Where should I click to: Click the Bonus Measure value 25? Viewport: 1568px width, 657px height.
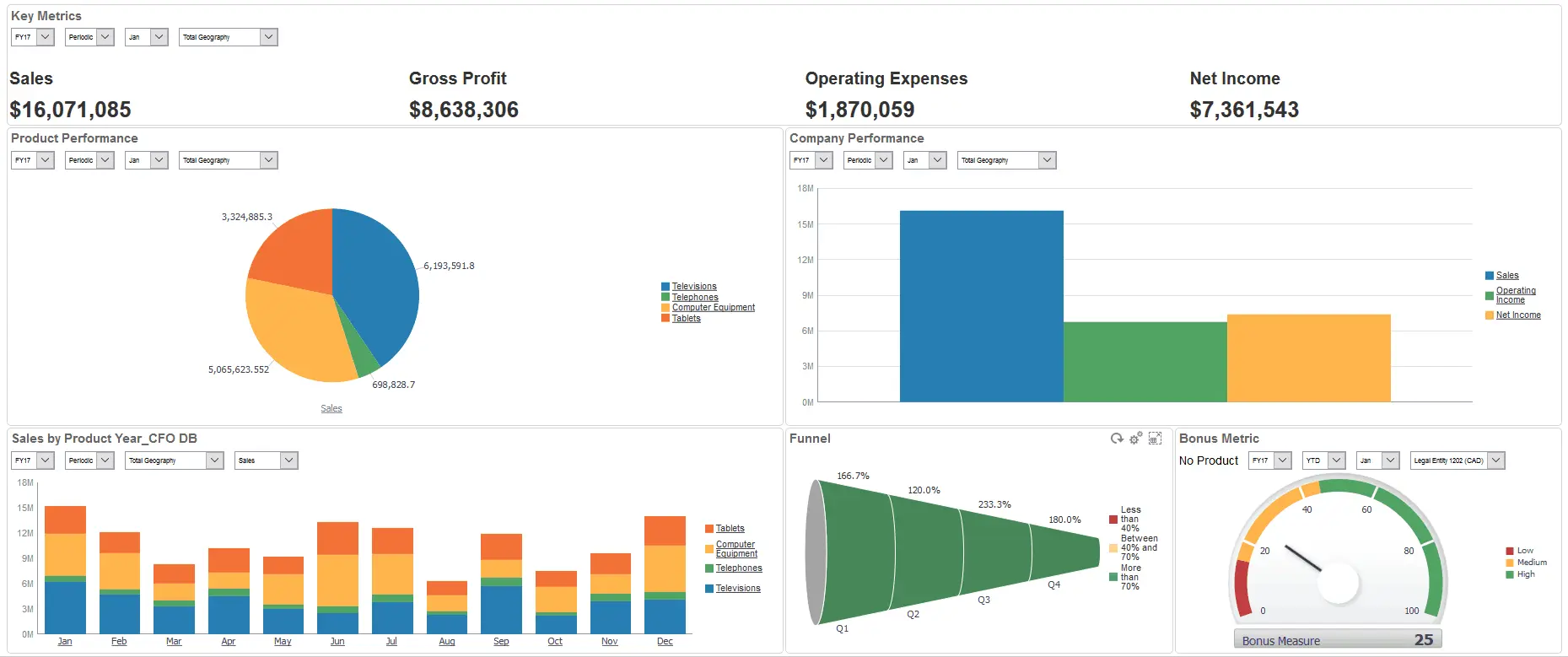[x=1424, y=640]
